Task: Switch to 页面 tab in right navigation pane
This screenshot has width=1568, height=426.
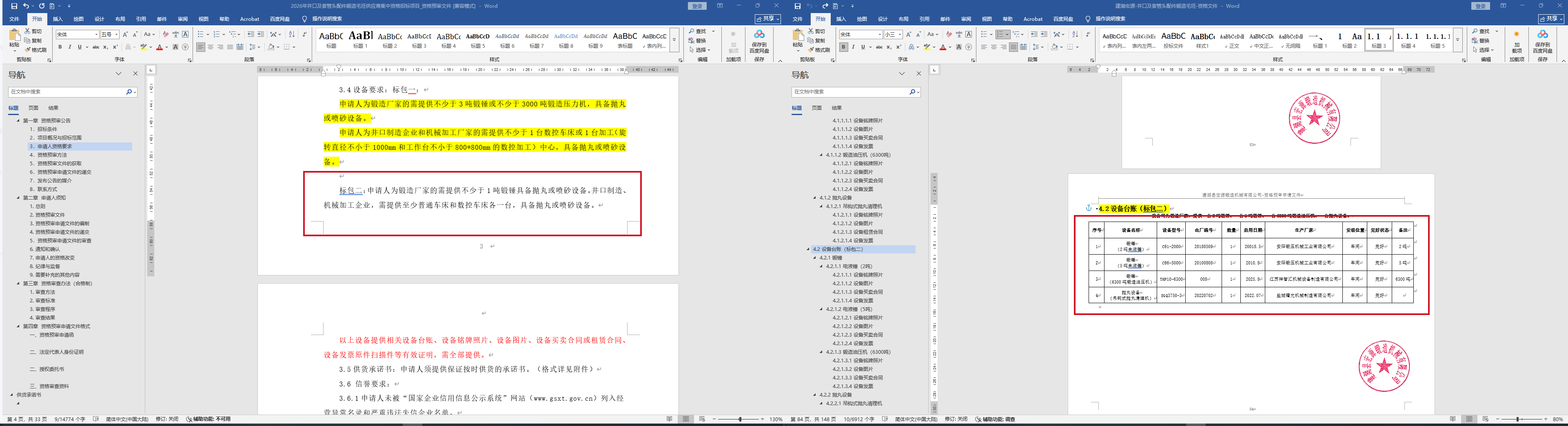Action: point(817,108)
